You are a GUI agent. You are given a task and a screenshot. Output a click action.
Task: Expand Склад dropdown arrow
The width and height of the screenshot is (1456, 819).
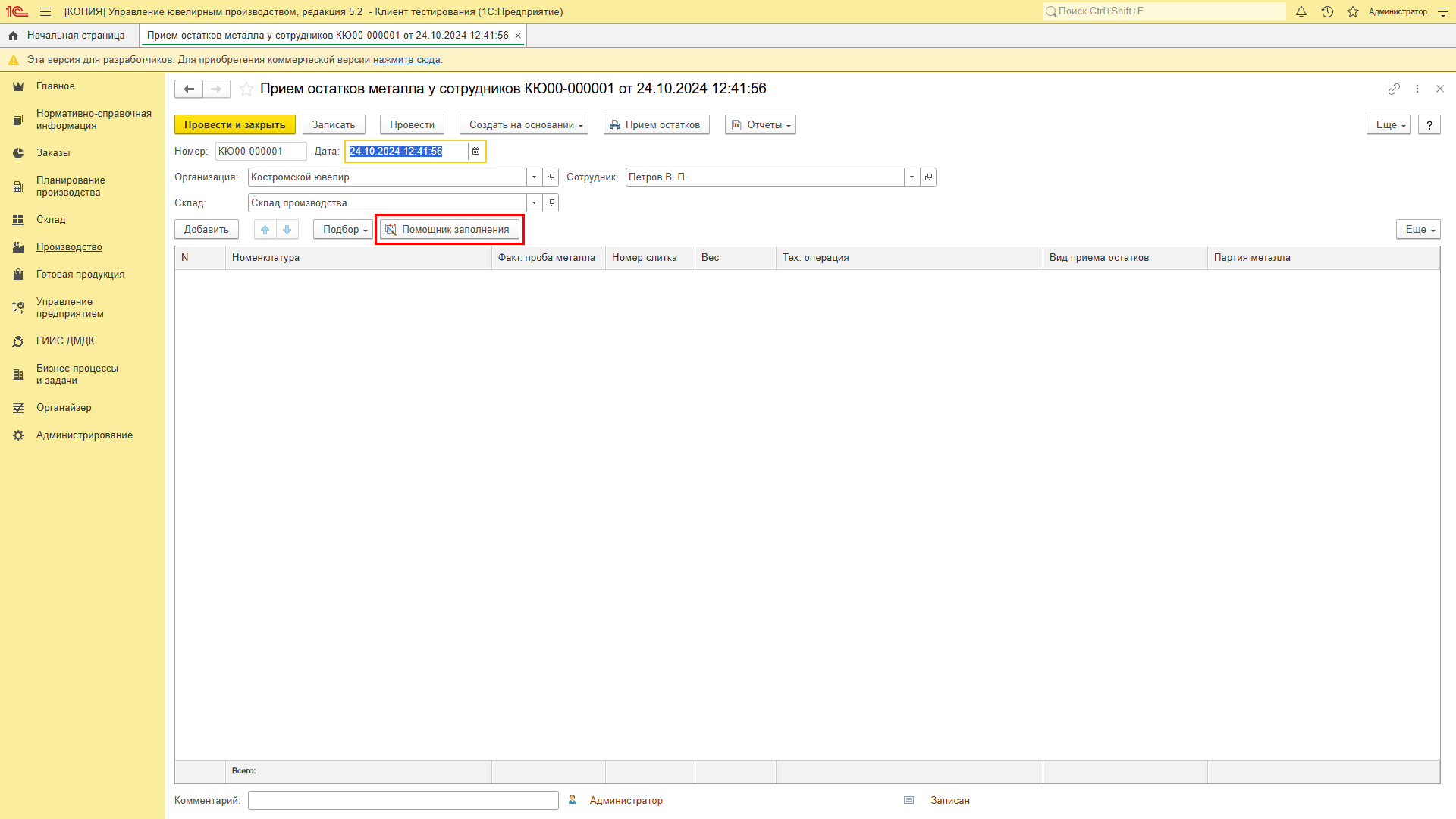tap(535, 203)
